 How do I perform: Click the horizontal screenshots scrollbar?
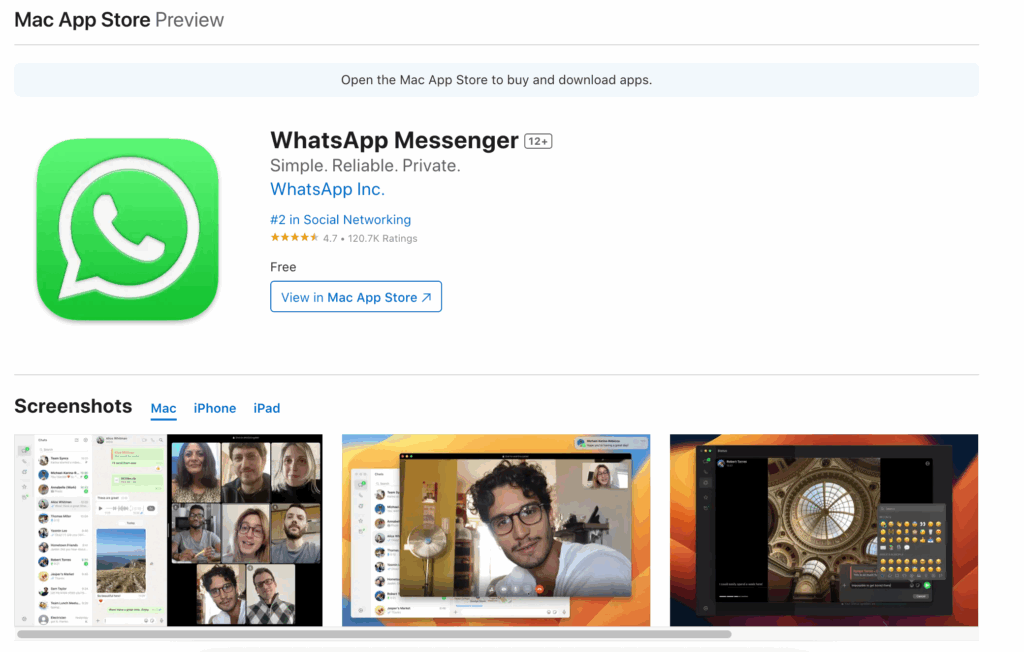374,634
